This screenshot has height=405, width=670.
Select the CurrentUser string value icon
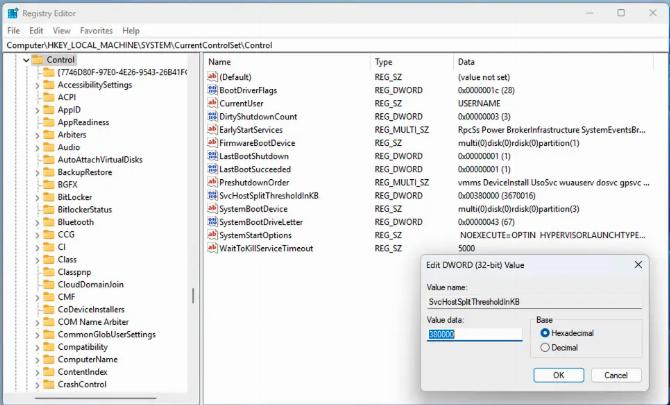[x=212, y=103]
